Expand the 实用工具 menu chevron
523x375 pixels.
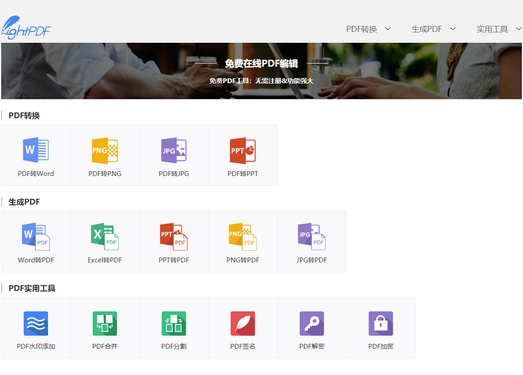[519, 29]
